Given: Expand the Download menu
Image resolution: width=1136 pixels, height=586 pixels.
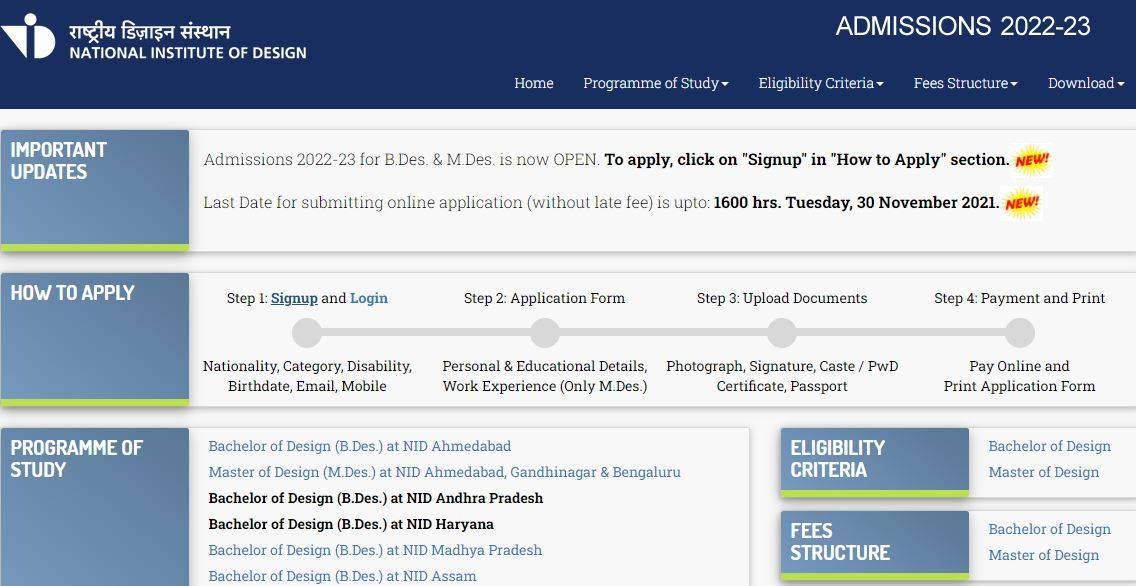Looking at the screenshot, I should [x=1085, y=84].
